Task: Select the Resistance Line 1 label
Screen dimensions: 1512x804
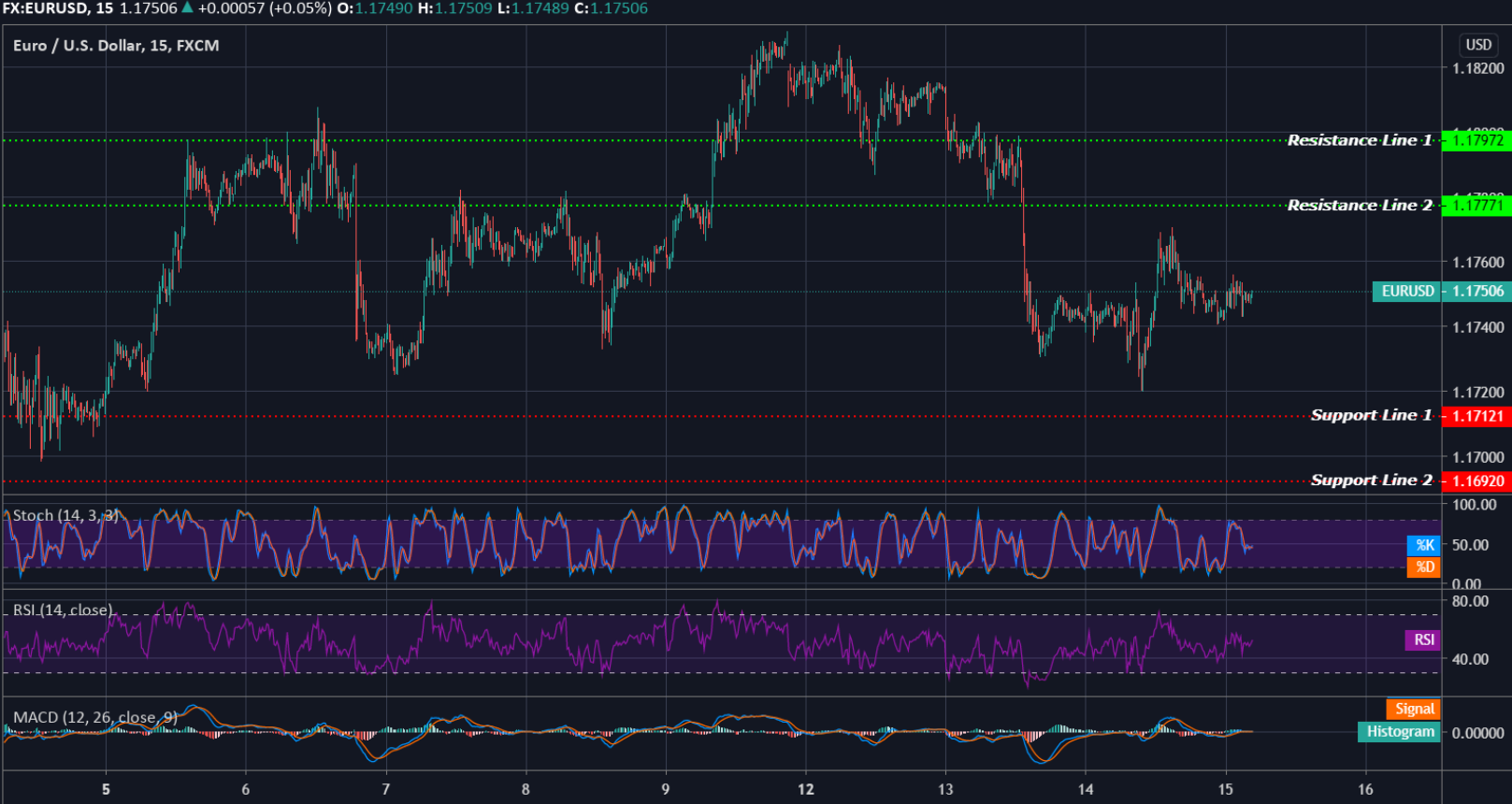Action: [1359, 140]
